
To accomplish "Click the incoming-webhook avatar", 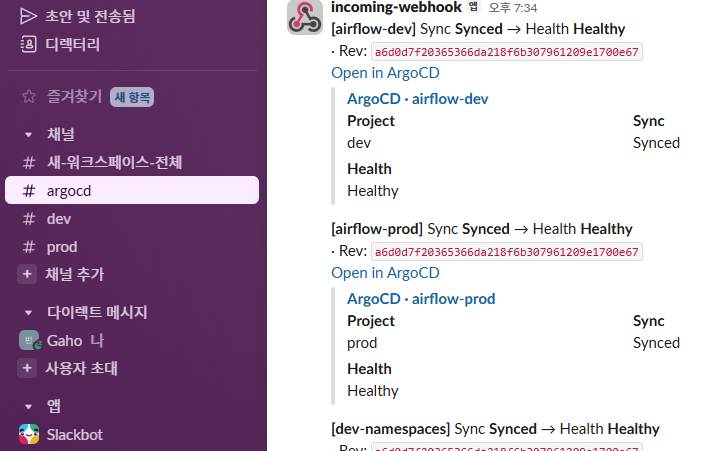I will pyautogui.click(x=305, y=17).
